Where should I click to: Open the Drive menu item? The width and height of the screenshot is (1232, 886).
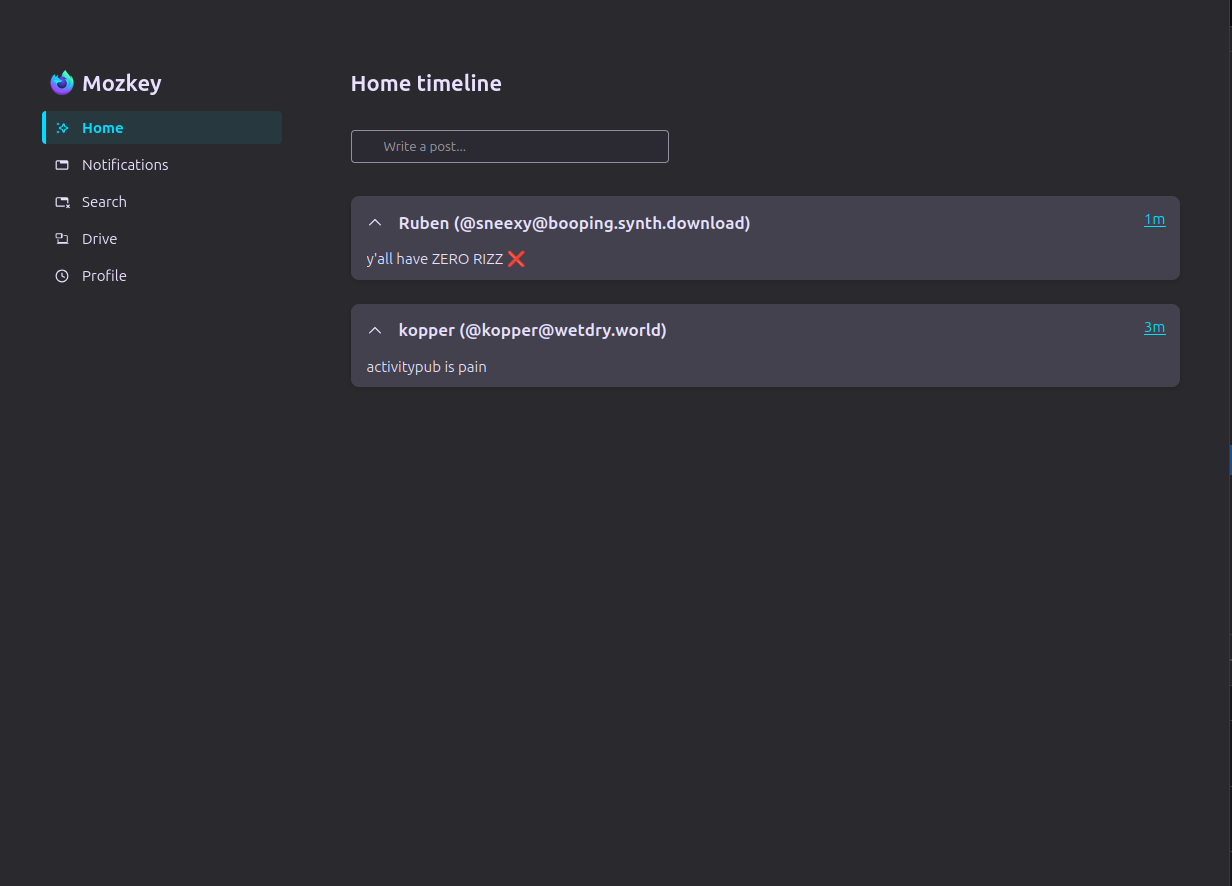(x=100, y=239)
